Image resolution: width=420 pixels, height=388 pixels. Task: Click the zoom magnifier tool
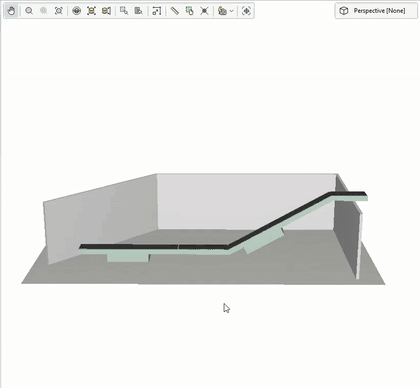(x=29, y=11)
